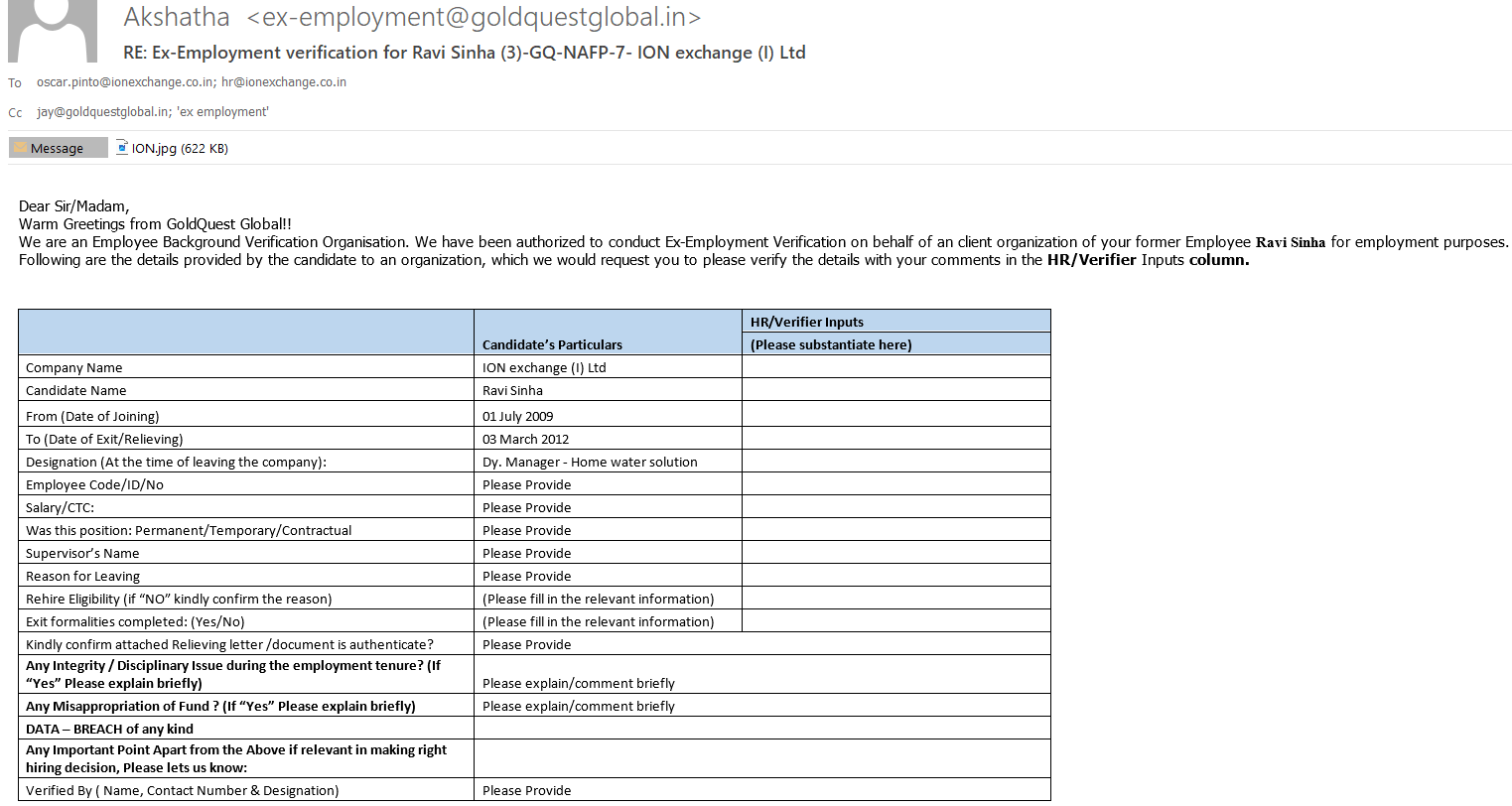1512x806 pixels.
Task: Click the sender's avatar picture
Action: click(53, 31)
